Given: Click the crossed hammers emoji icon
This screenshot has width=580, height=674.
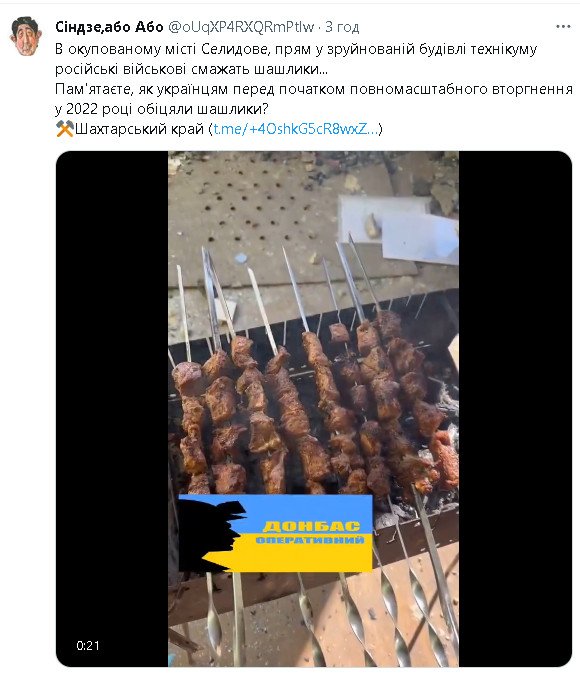Looking at the screenshot, I should tap(64, 129).
